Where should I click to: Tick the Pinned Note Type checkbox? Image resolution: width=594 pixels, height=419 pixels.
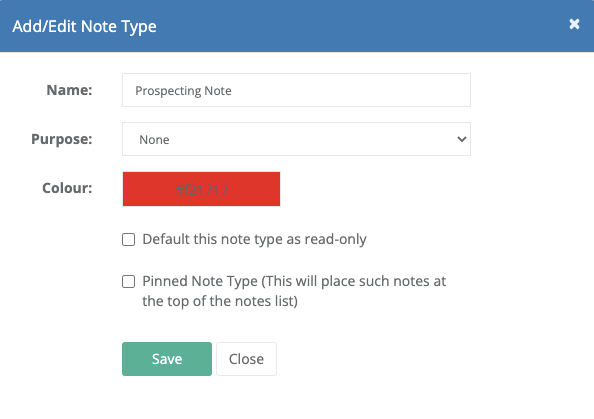coord(128,281)
